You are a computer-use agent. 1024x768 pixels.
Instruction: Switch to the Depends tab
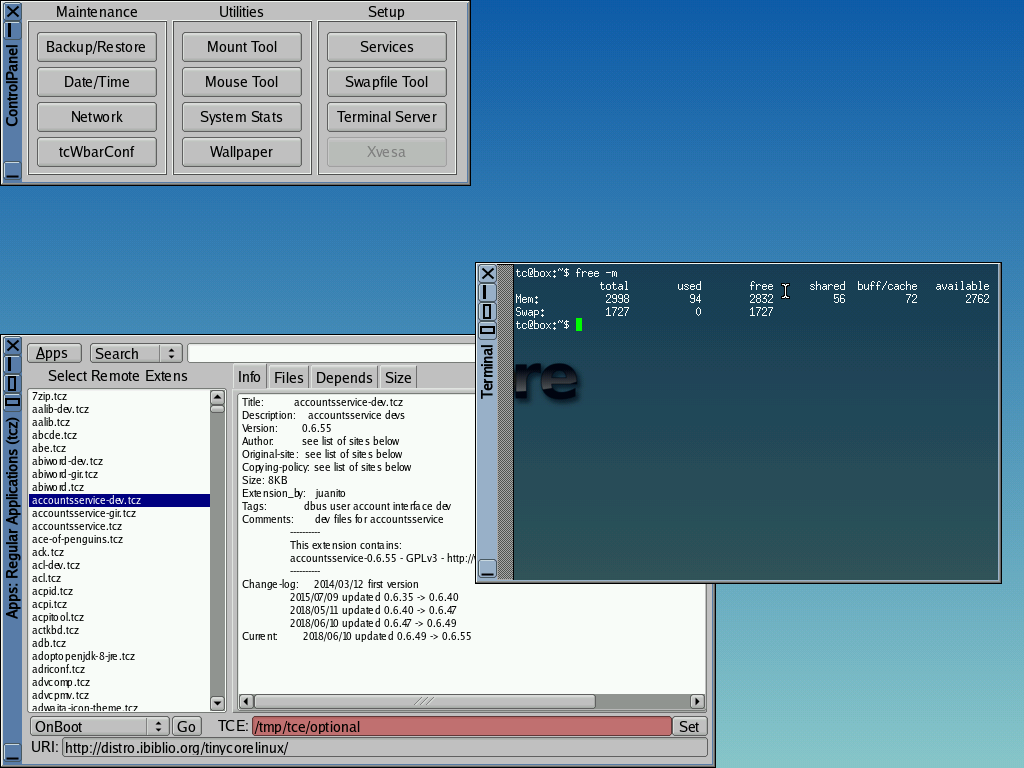(x=344, y=377)
